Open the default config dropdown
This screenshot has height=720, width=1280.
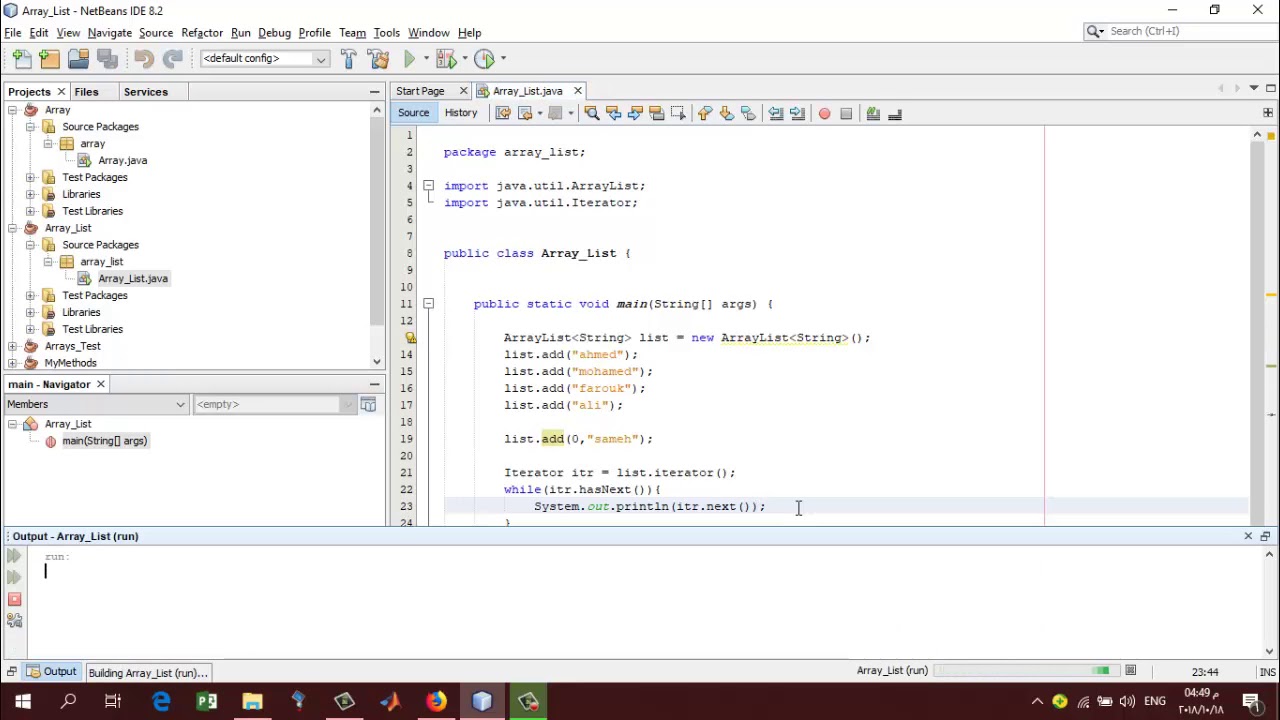pos(264,58)
